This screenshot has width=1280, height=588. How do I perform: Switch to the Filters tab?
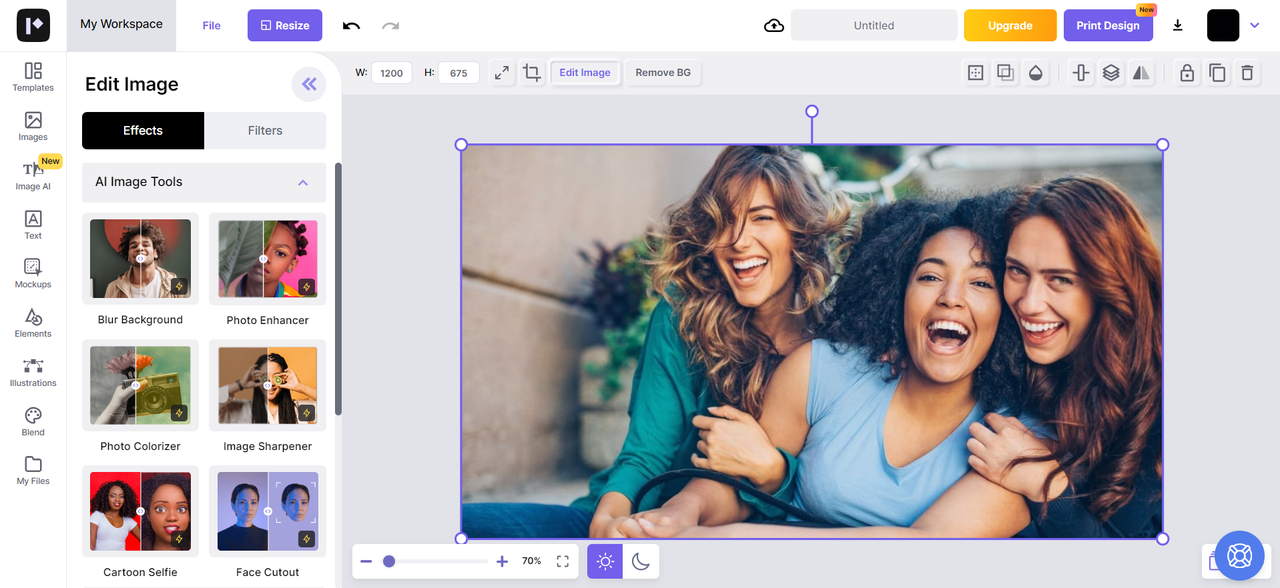(x=265, y=131)
